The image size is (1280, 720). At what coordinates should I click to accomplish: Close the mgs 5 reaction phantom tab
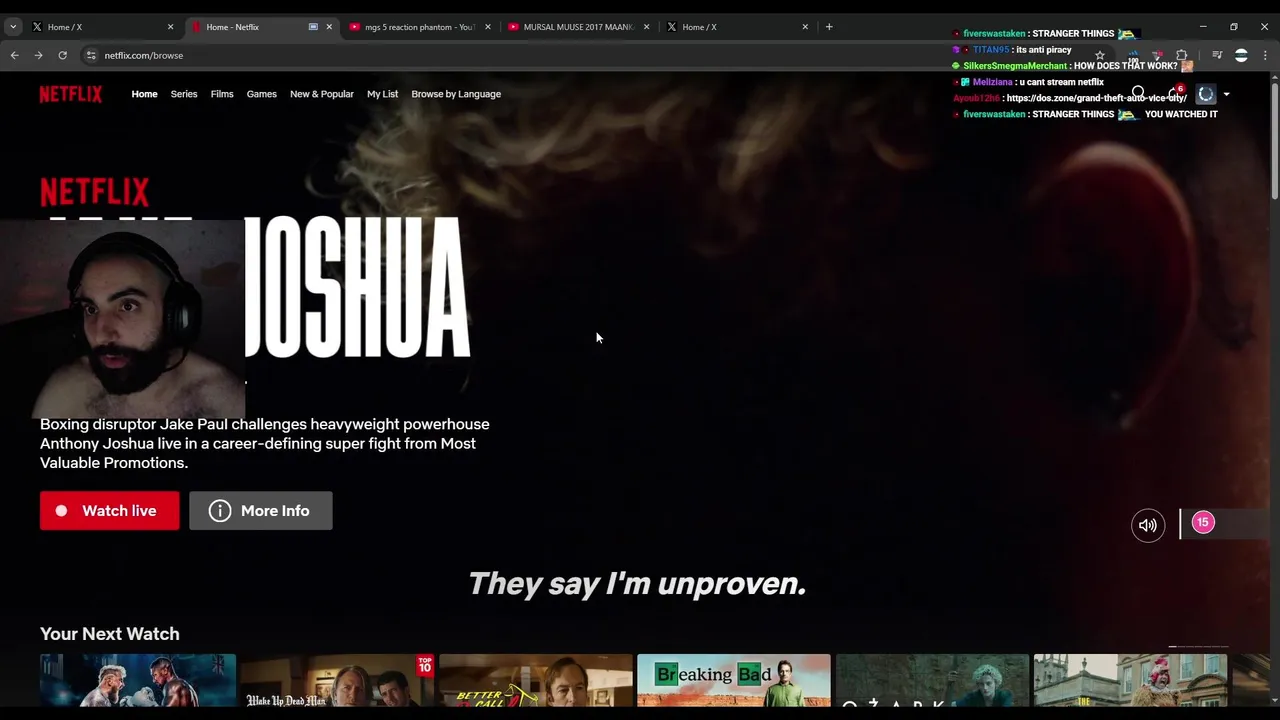(x=488, y=27)
